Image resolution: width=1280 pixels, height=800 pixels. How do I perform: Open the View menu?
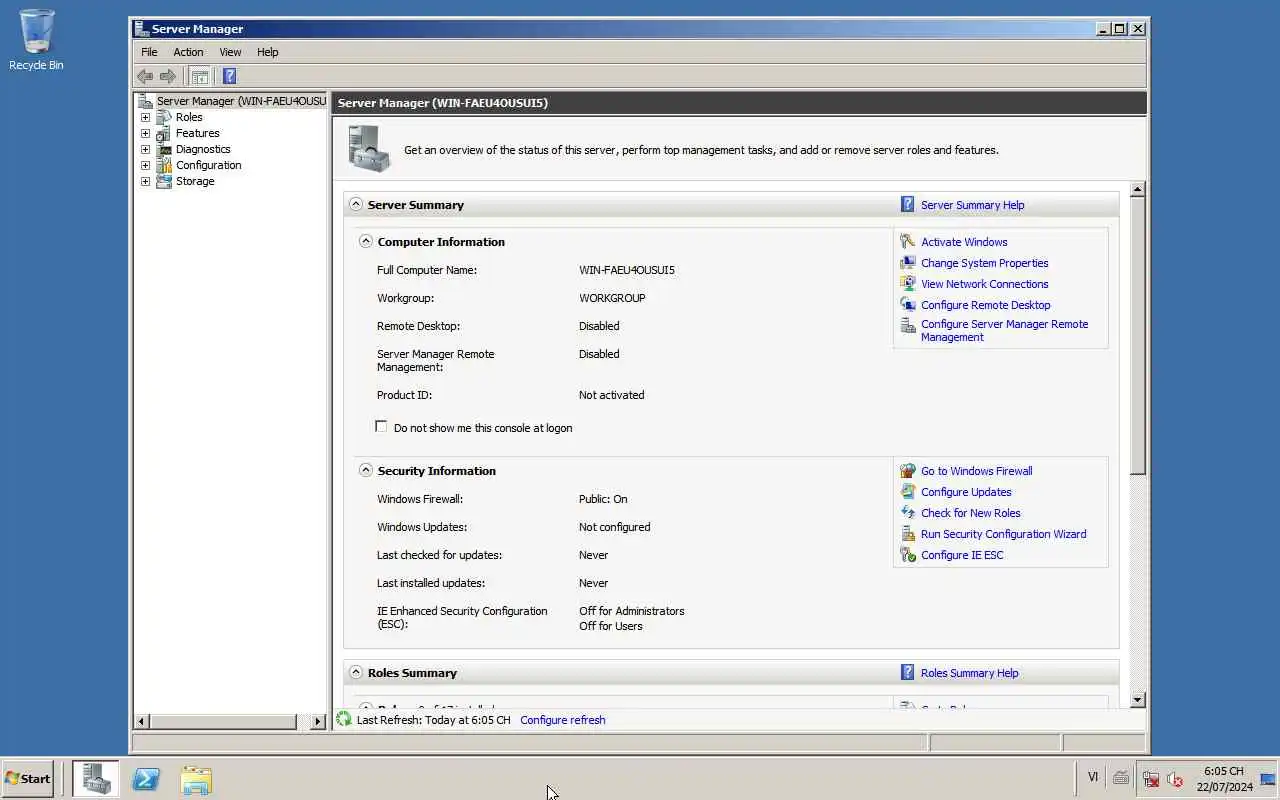[x=230, y=52]
